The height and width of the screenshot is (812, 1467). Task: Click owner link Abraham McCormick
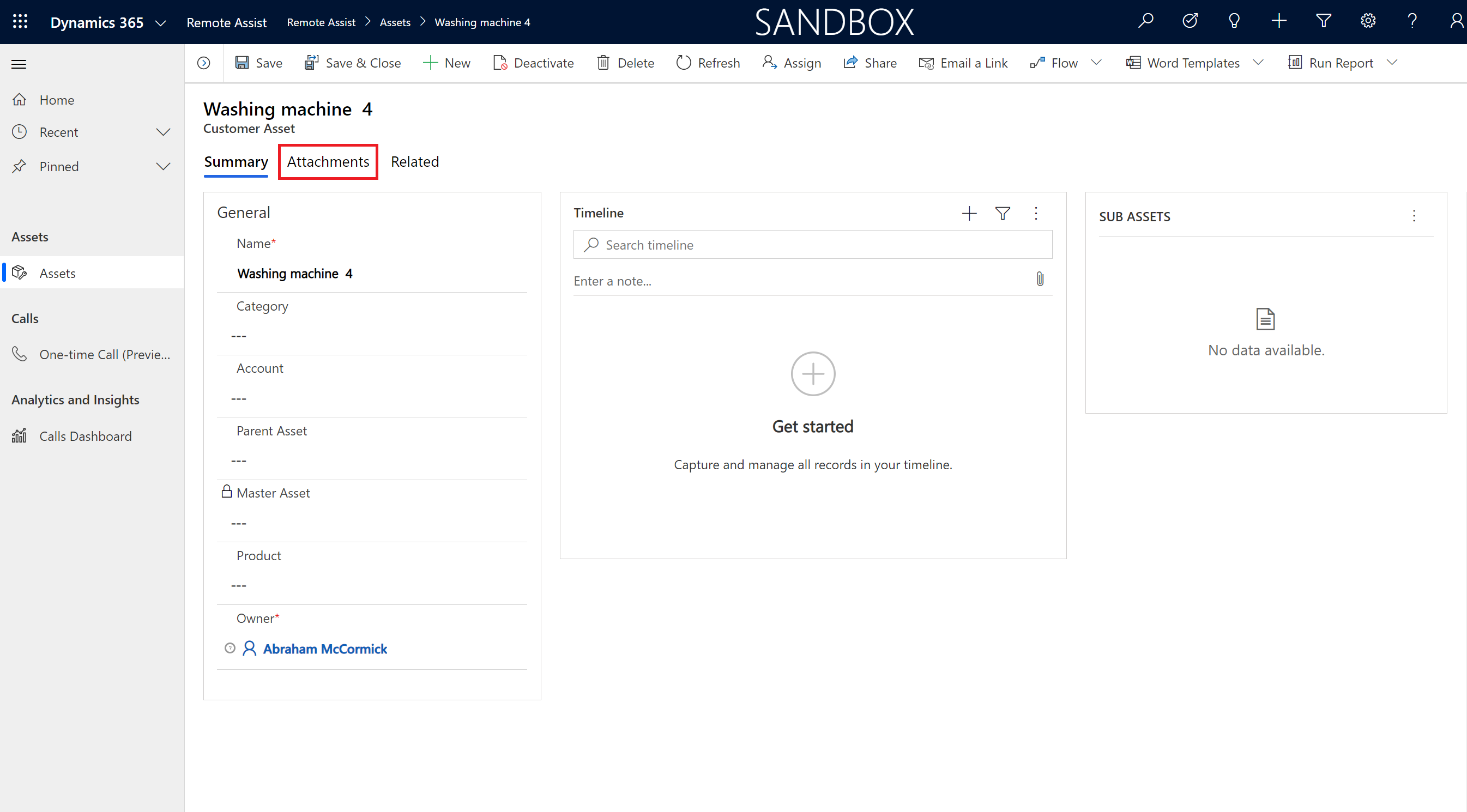click(x=326, y=648)
